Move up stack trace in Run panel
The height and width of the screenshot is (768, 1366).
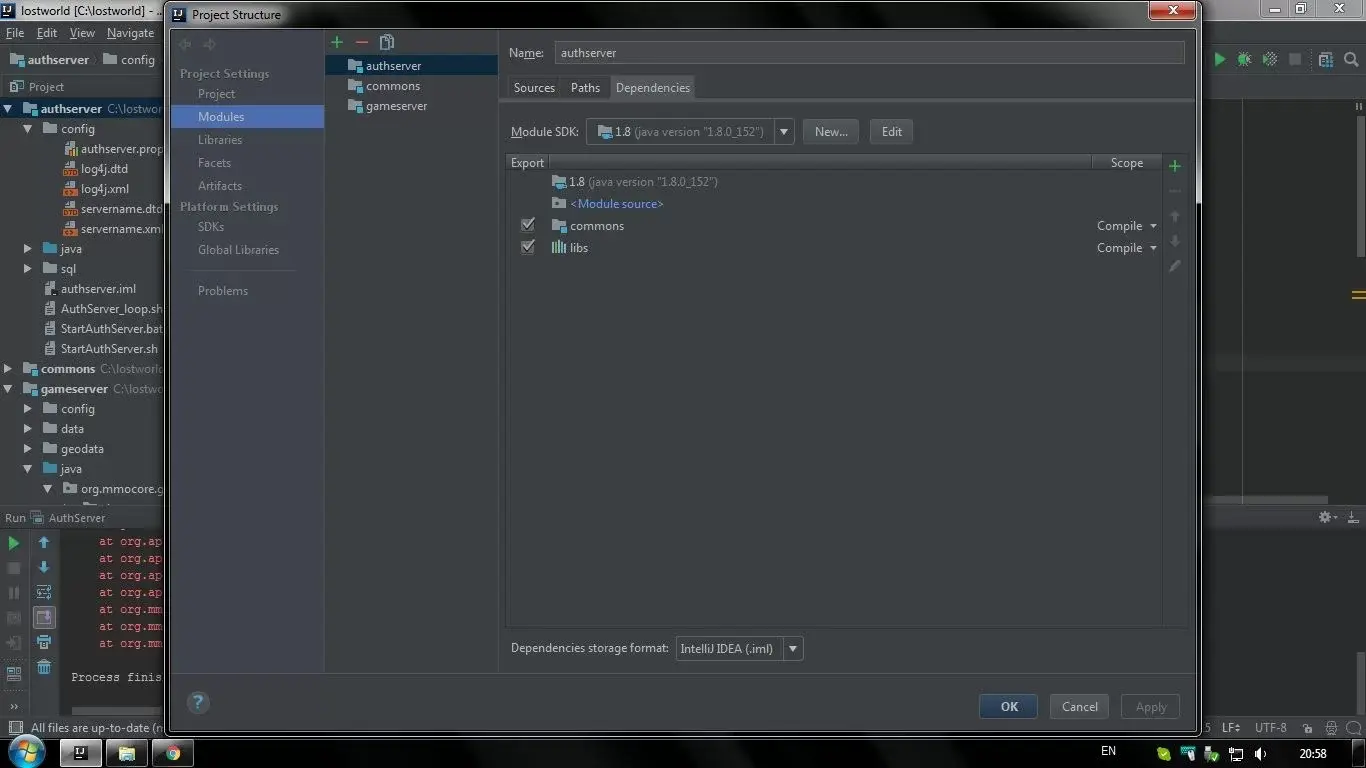pos(44,542)
